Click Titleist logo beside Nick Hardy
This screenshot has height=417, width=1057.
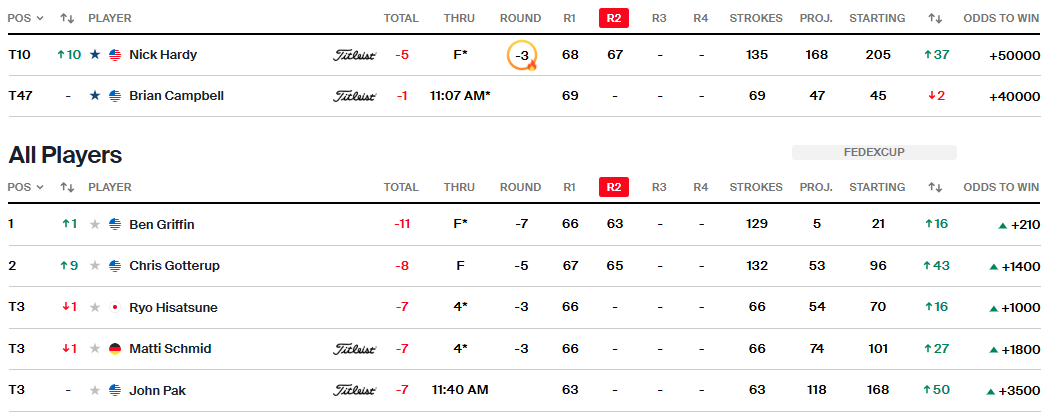(354, 55)
